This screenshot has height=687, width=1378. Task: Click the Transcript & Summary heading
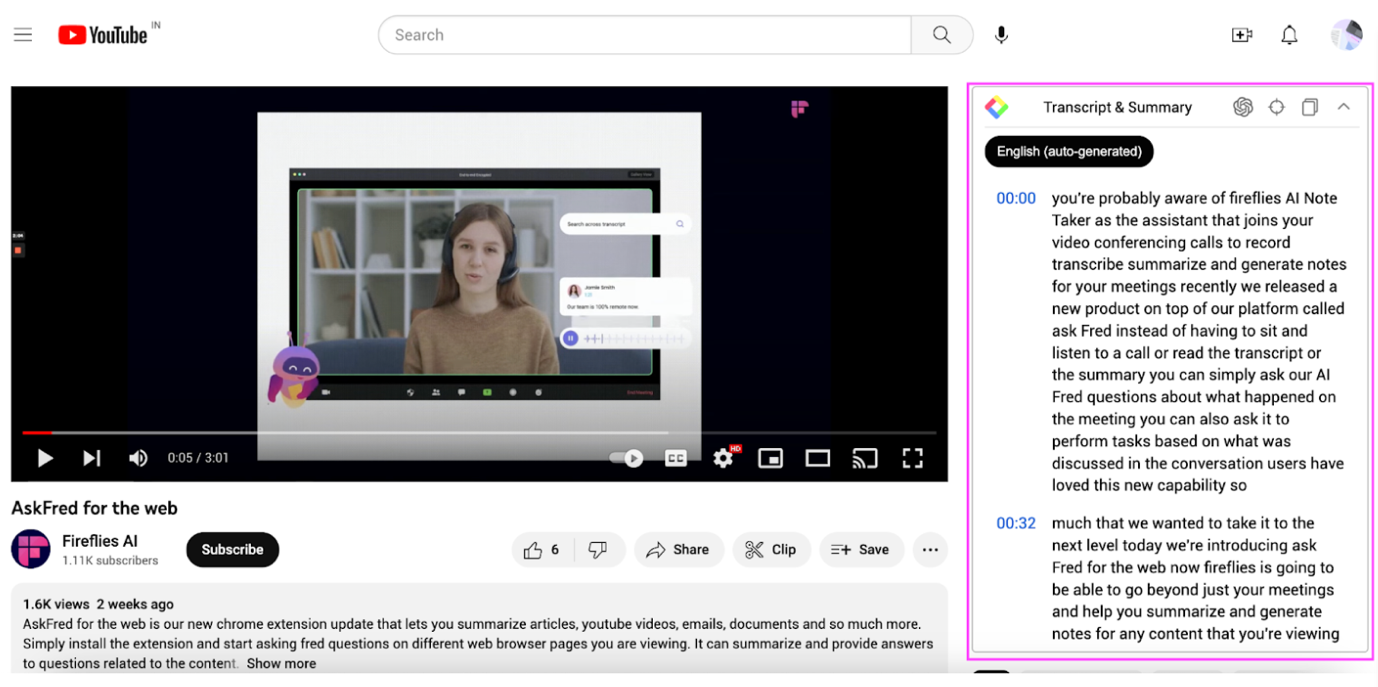(1117, 107)
